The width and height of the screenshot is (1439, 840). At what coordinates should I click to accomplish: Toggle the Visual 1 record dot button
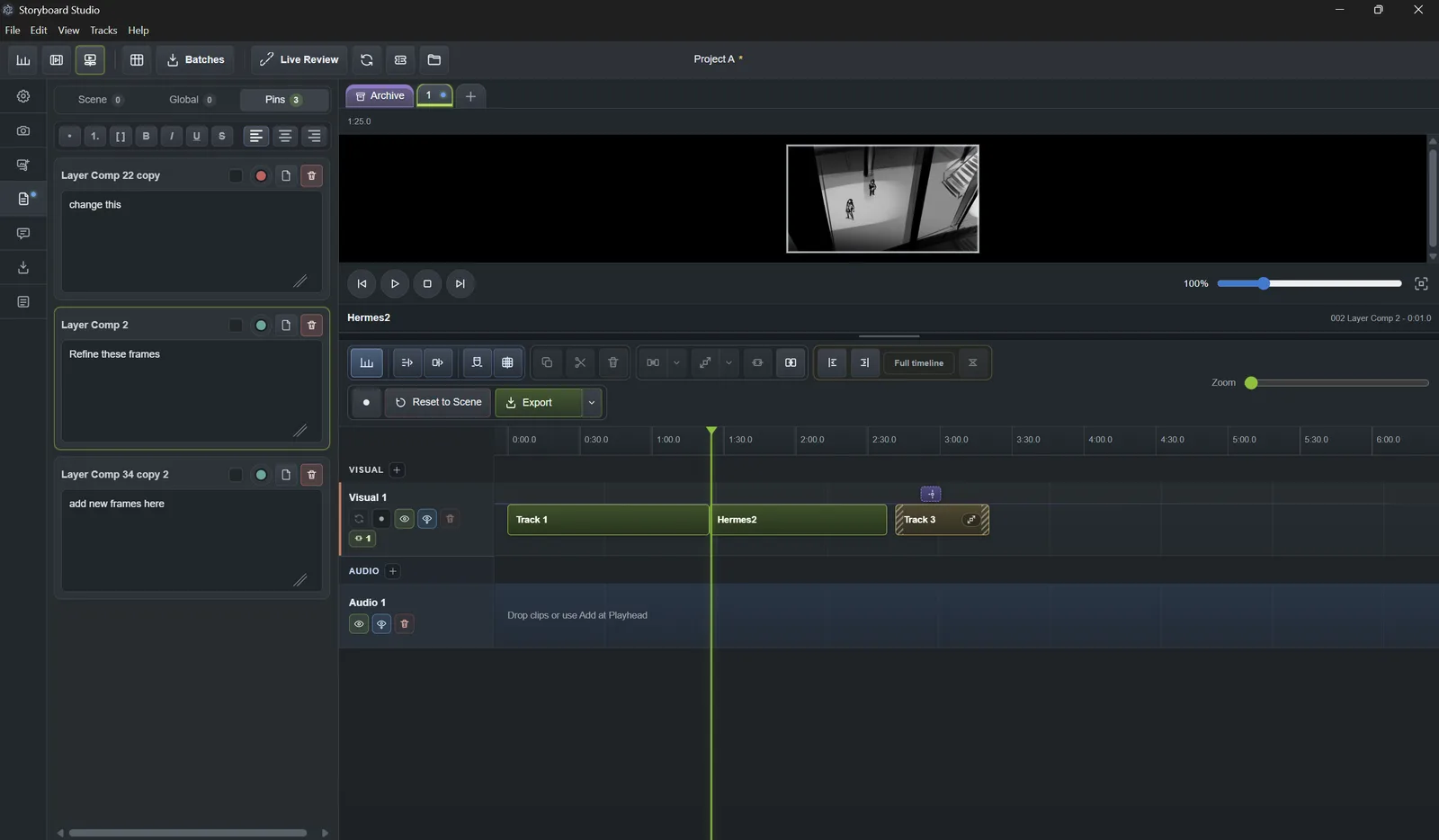tap(381, 519)
